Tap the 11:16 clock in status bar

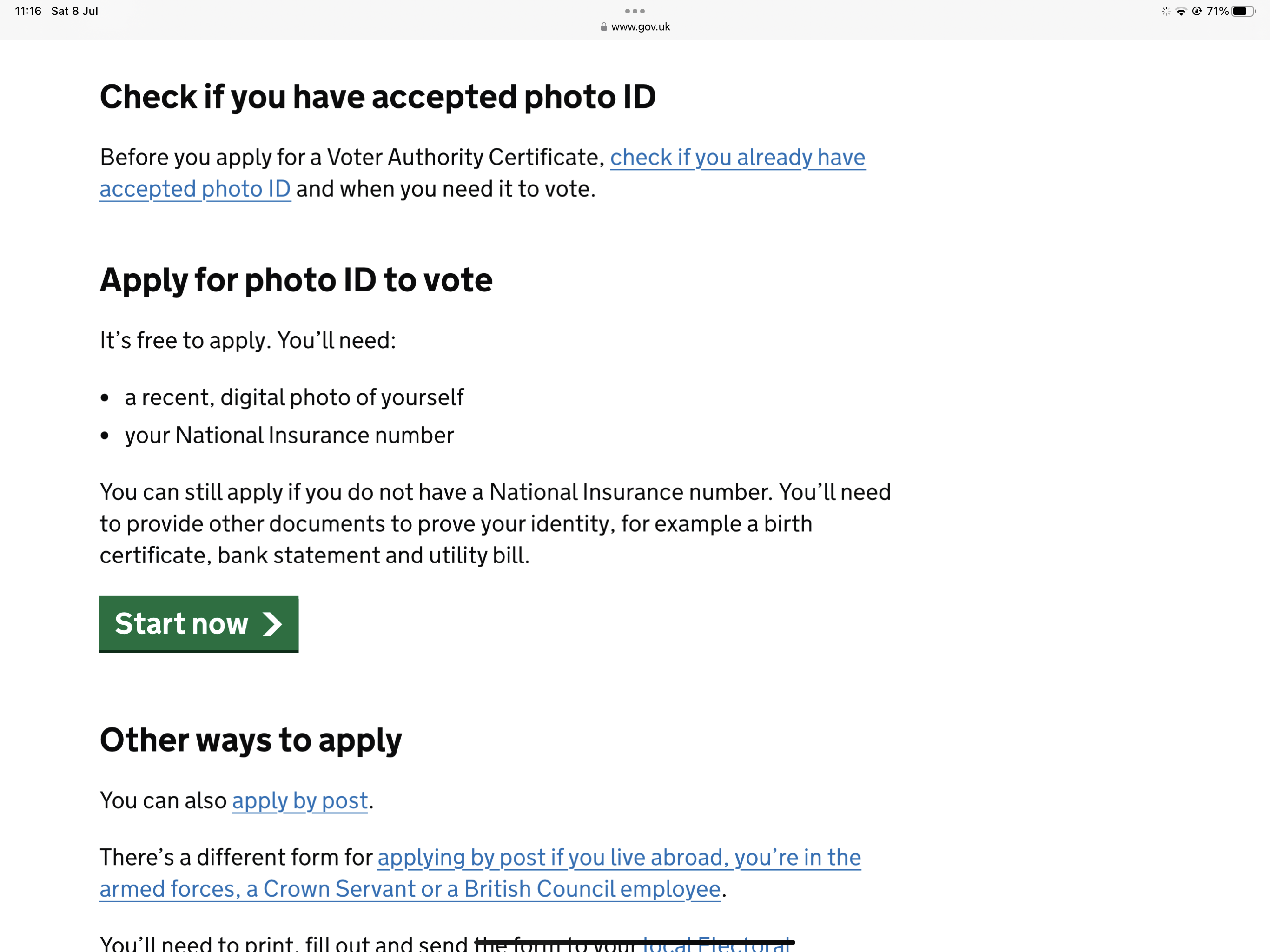click(x=28, y=11)
